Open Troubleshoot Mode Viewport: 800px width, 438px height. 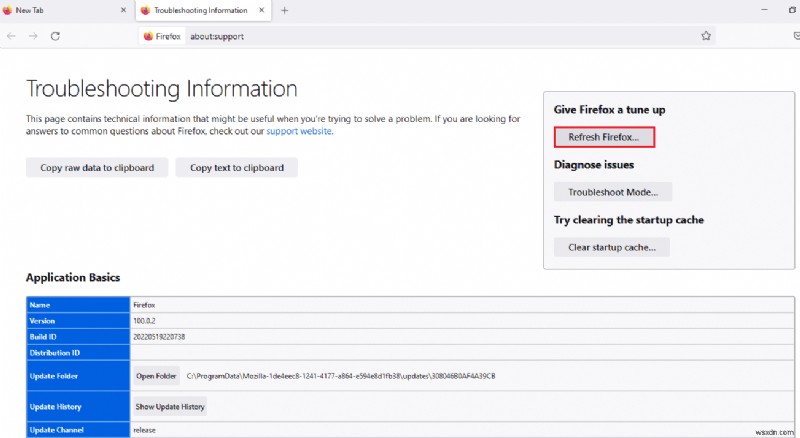[x=613, y=192]
